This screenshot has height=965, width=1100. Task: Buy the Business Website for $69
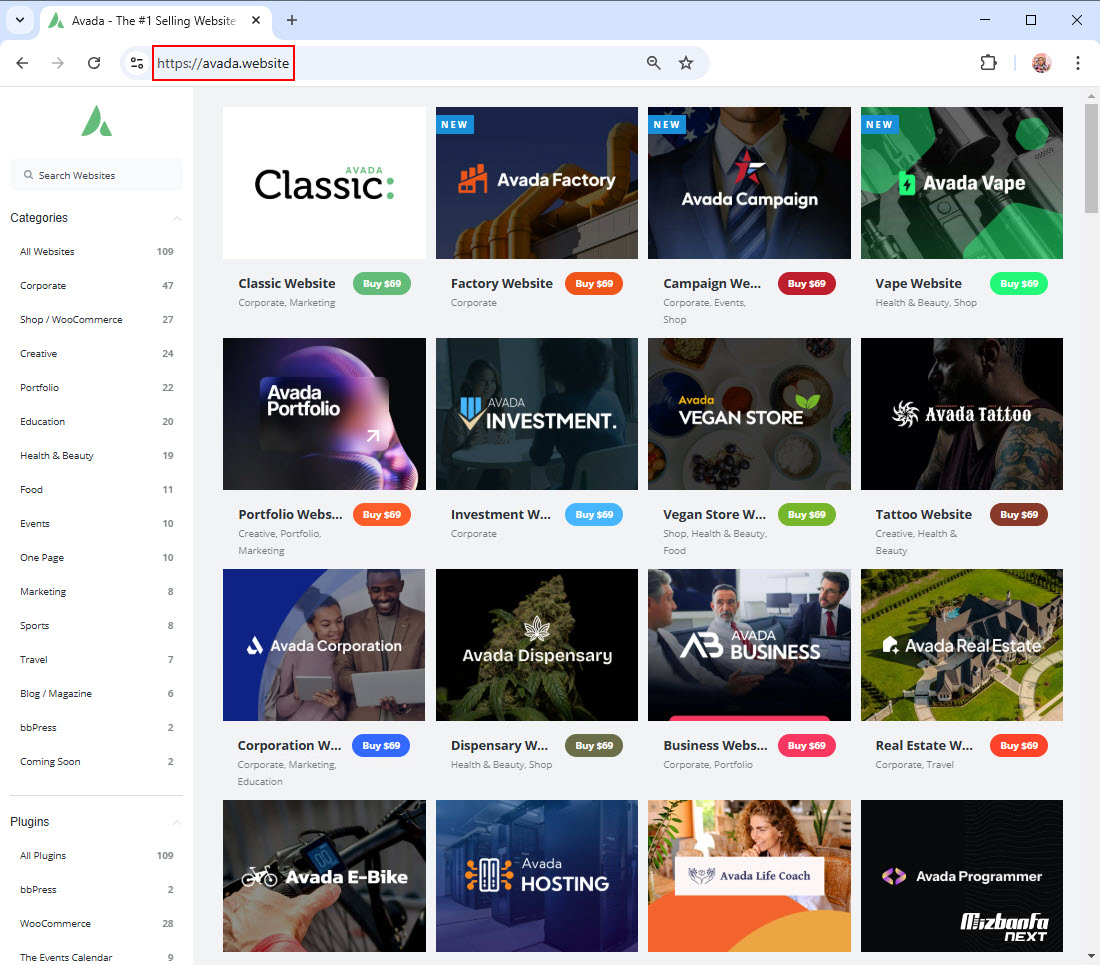pyautogui.click(x=807, y=745)
